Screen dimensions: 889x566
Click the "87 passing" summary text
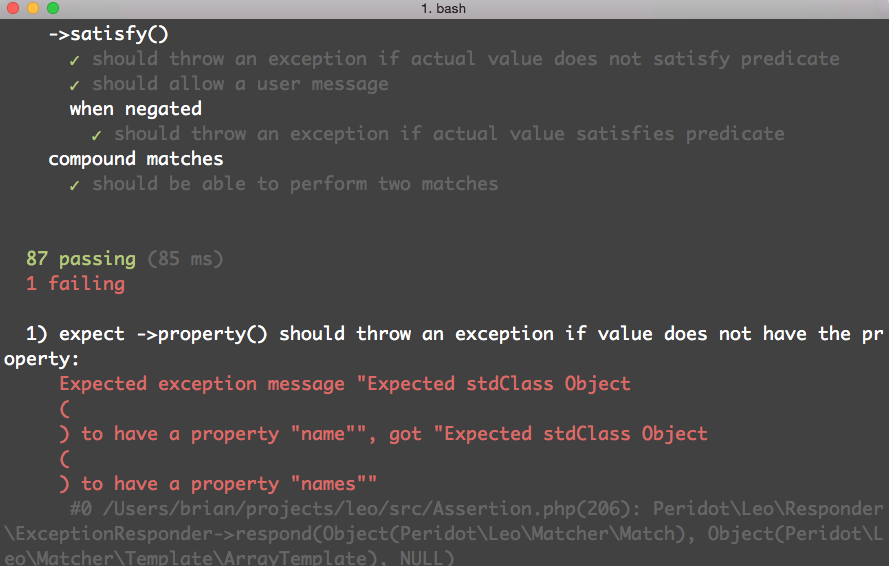click(81, 259)
